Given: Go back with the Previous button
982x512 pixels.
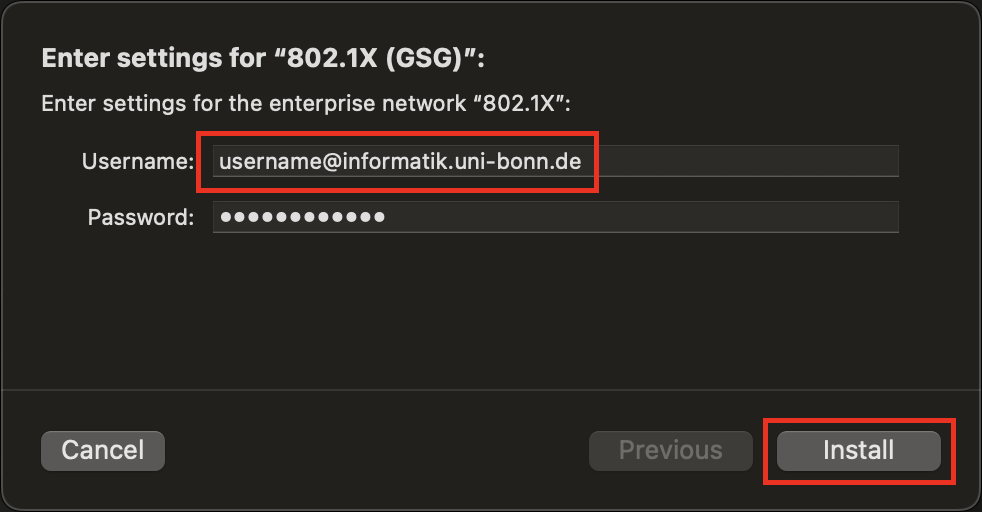Looking at the screenshot, I should 670,450.
